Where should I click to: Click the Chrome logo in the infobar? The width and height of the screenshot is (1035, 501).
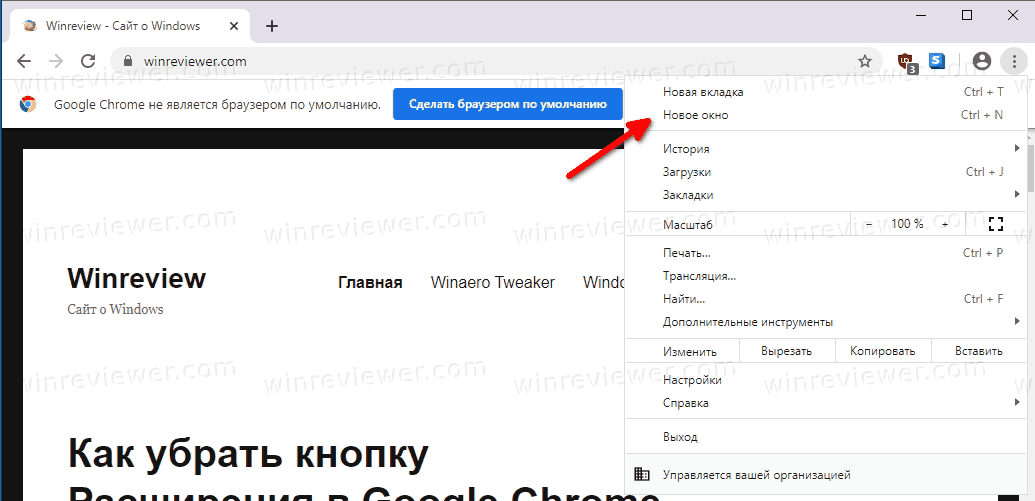coord(28,104)
